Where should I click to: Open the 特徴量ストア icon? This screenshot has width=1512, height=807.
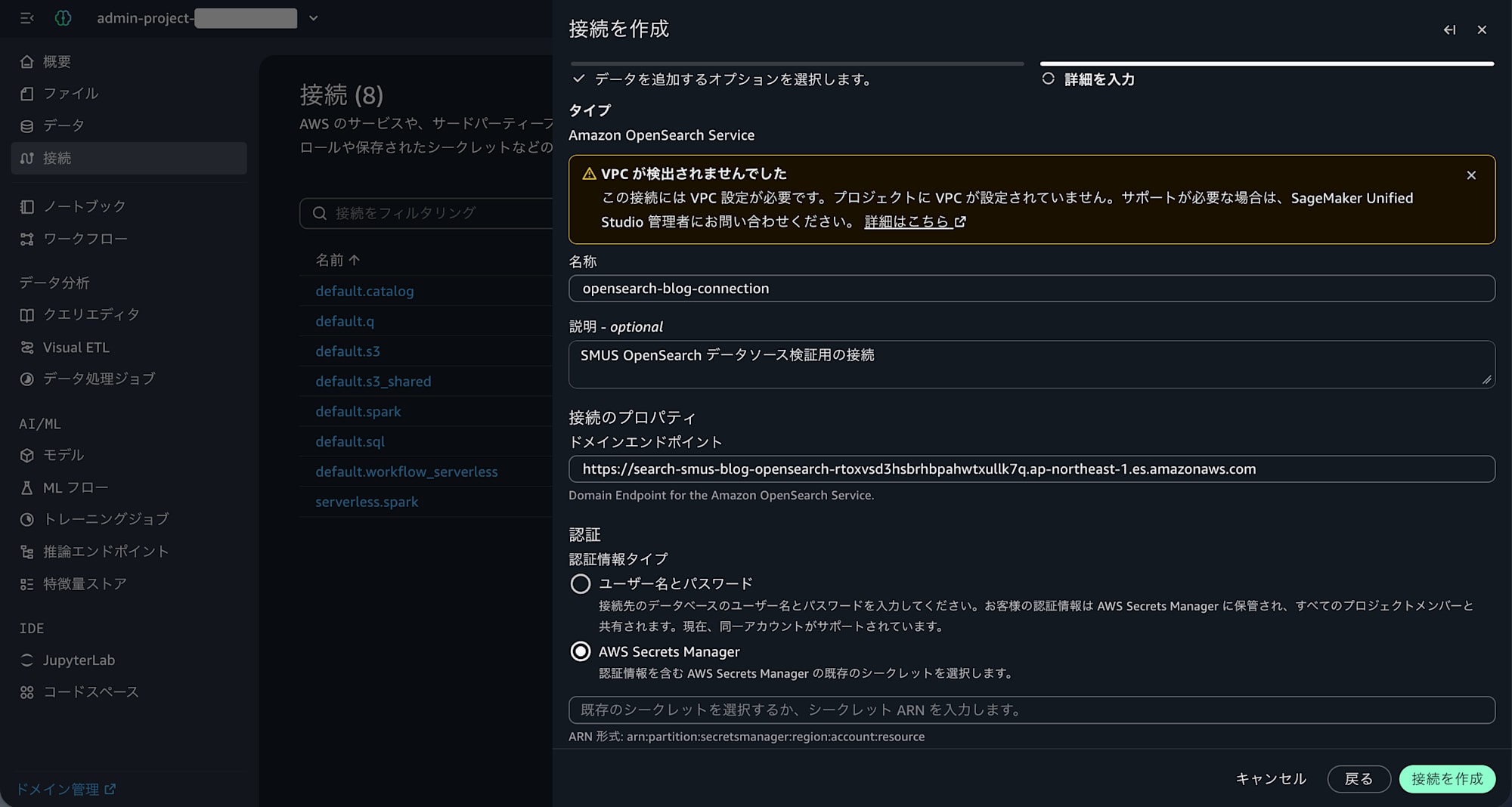pyautogui.click(x=27, y=584)
